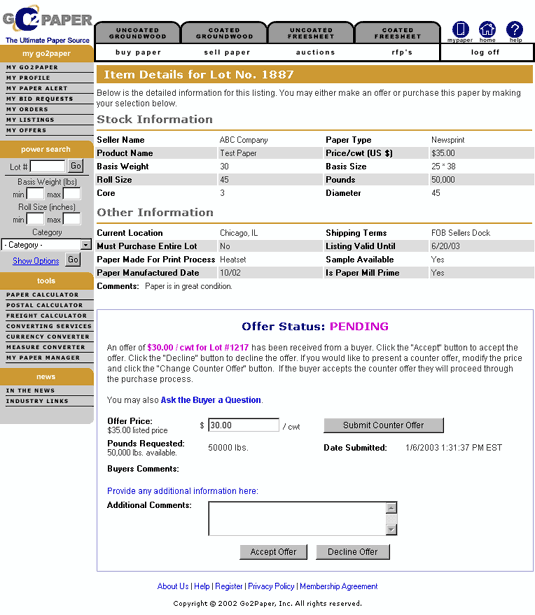Click Go next to Show Options
Viewport: 535px width, 615px height.
tap(73, 260)
